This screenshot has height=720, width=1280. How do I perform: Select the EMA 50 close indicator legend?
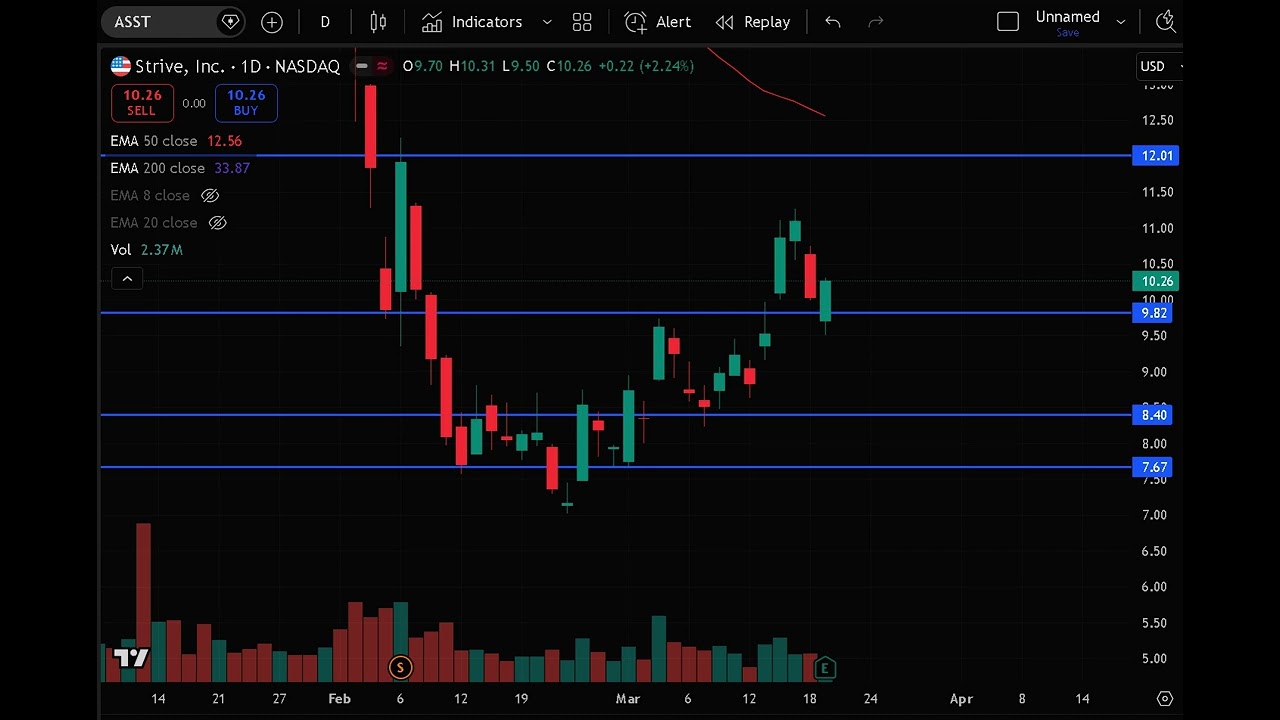(176, 141)
